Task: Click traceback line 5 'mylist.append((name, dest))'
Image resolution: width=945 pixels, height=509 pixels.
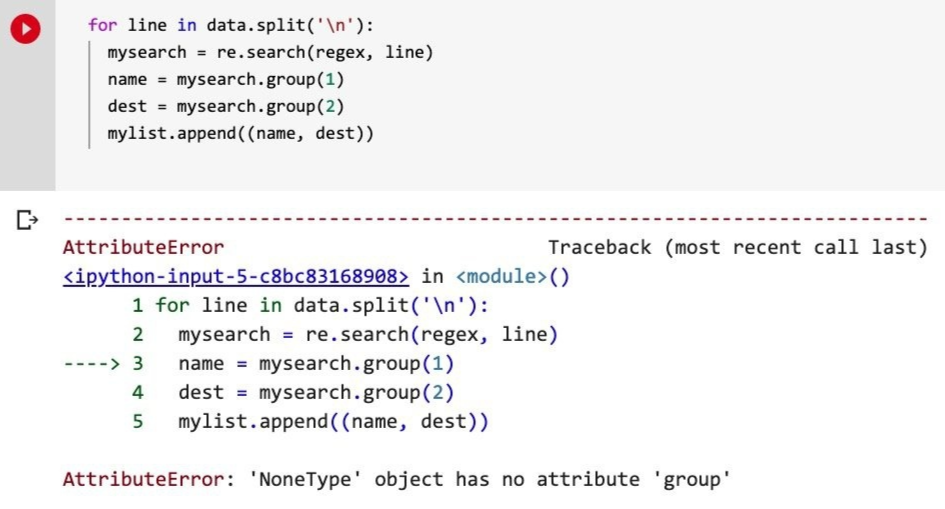Action: coord(333,422)
